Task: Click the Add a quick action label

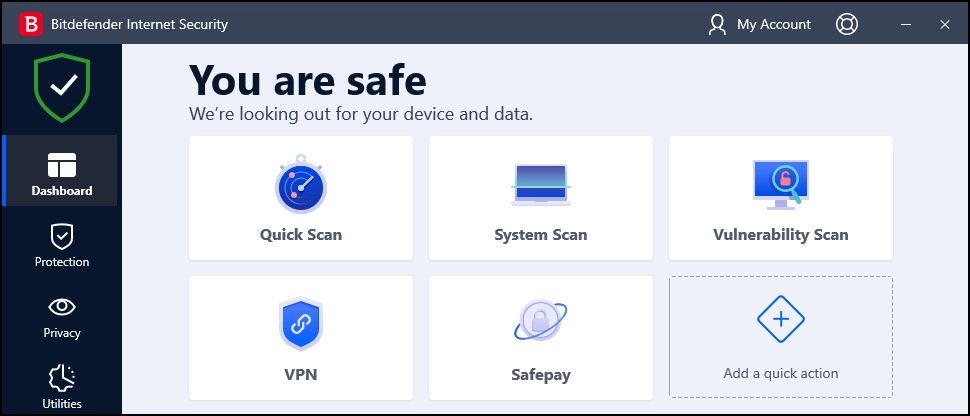Action: click(x=781, y=373)
